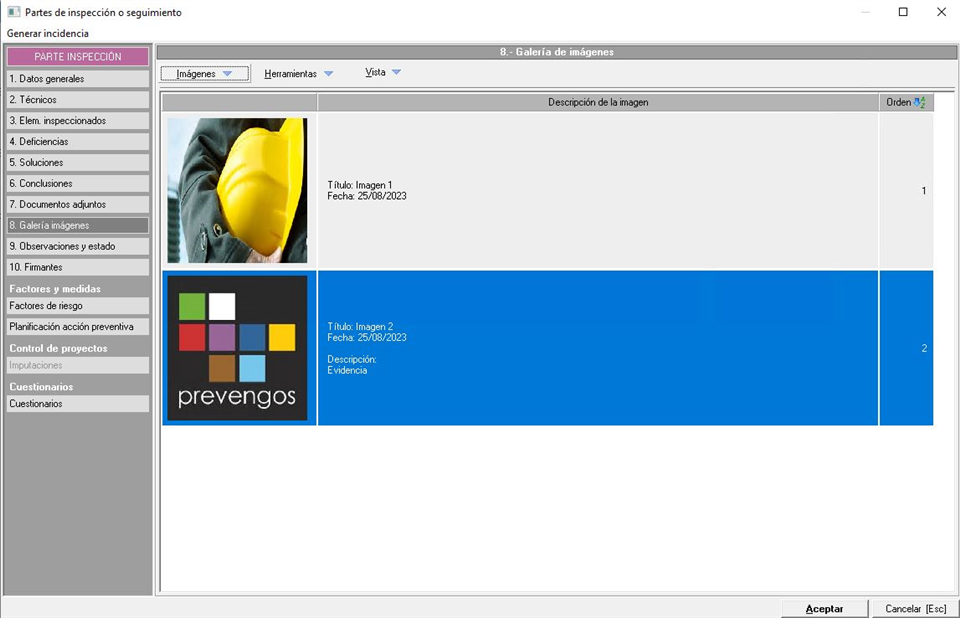960x618 pixels.
Task: Switch to 1. Datos generales section
Action: (x=77, y=79)
